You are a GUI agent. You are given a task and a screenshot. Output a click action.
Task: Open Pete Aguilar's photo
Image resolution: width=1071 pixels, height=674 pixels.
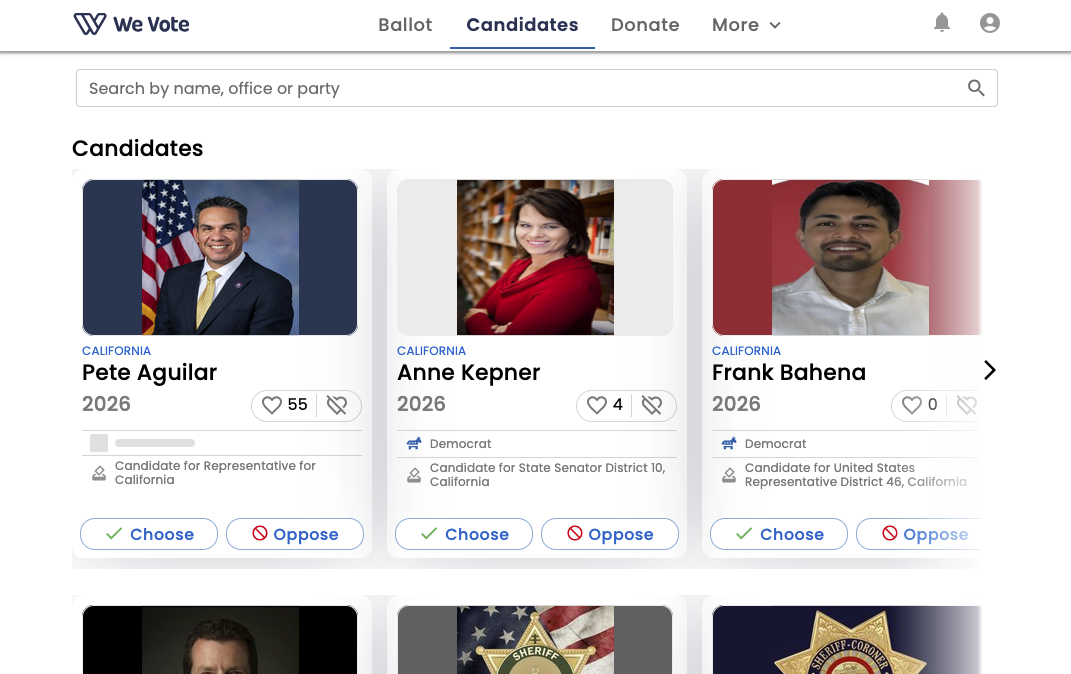point(220,257)
